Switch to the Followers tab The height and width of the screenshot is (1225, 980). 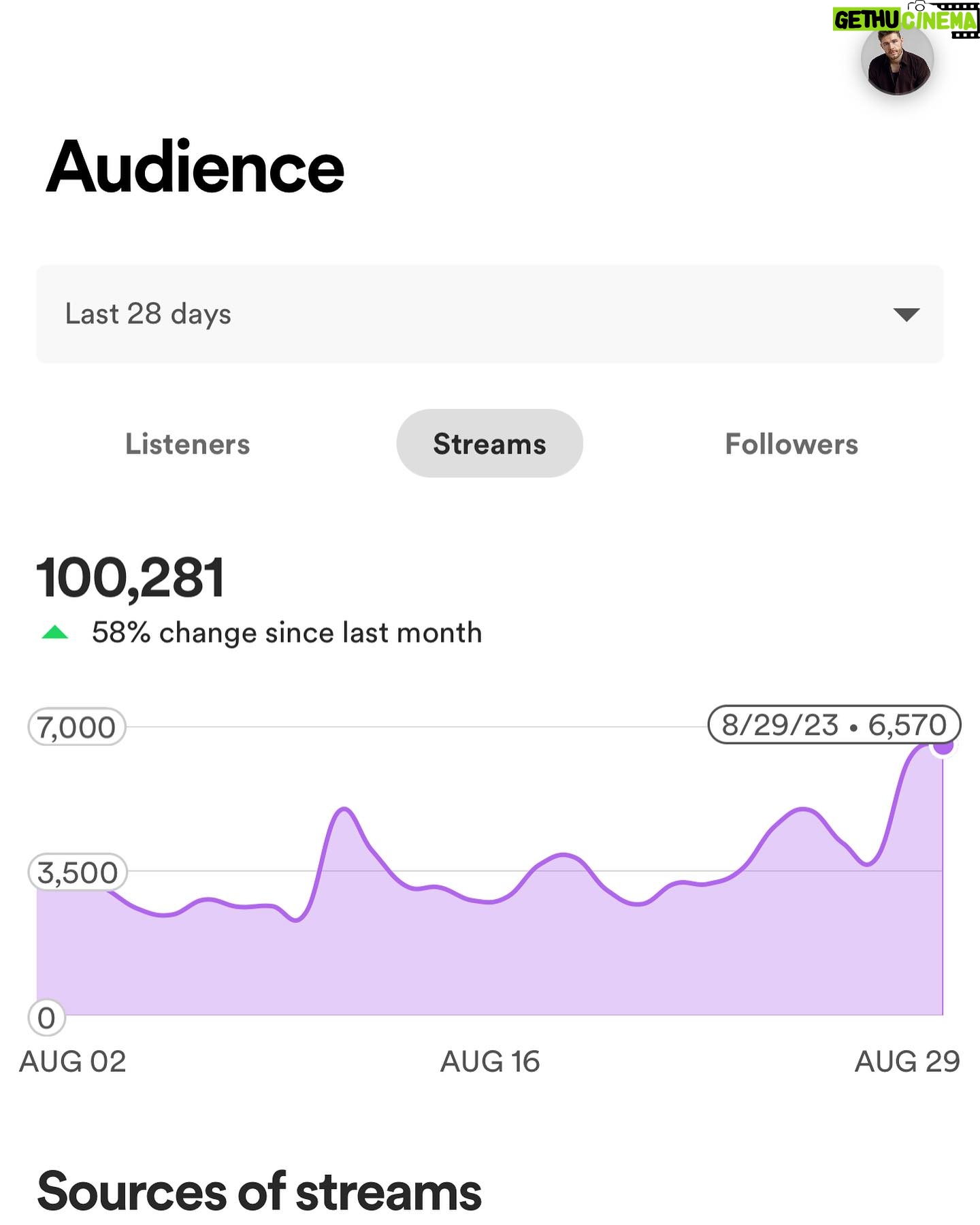click(791, 444)
